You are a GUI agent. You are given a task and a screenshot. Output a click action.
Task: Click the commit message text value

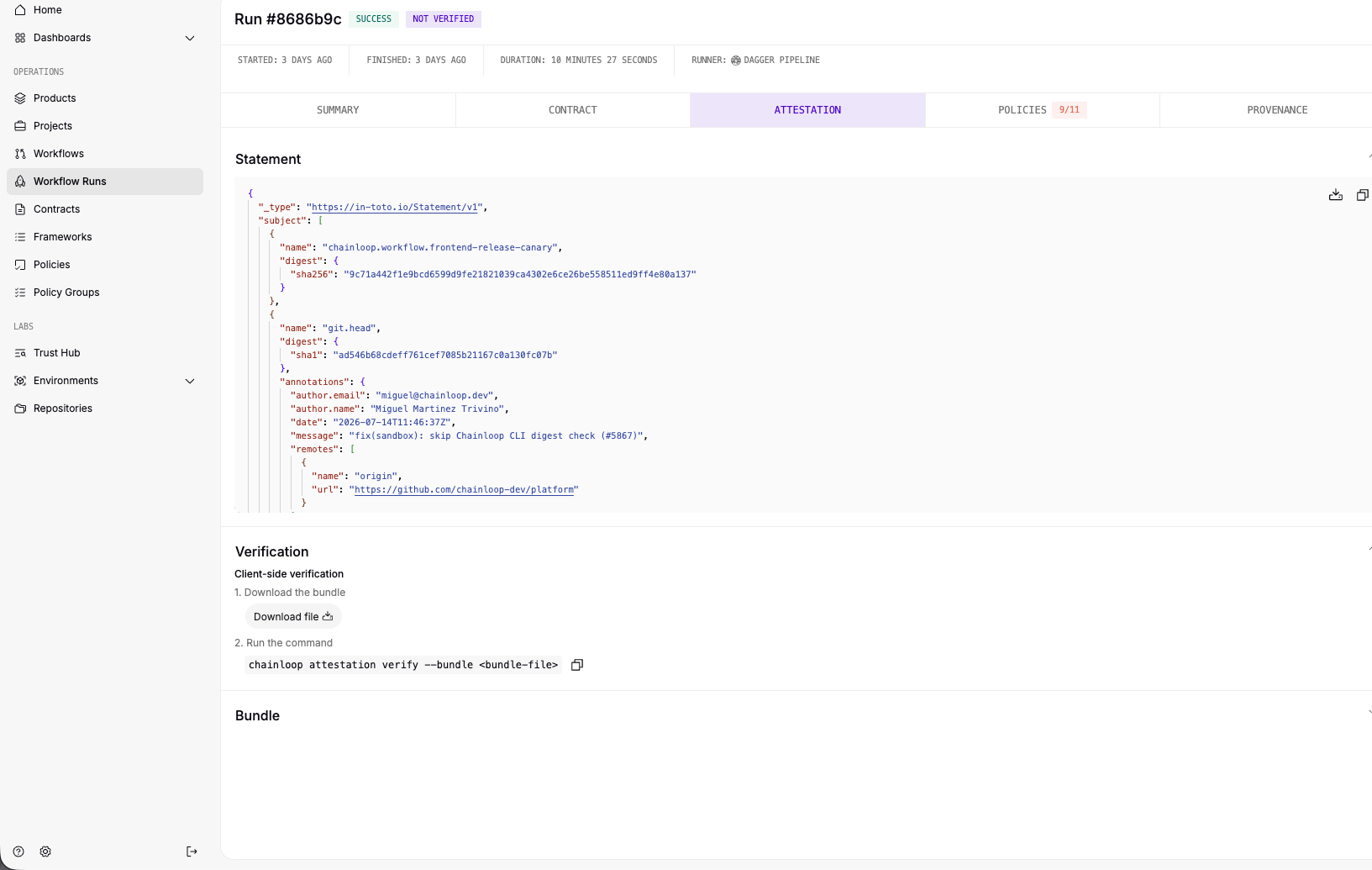pyautogui.click(x=496, y=435)
